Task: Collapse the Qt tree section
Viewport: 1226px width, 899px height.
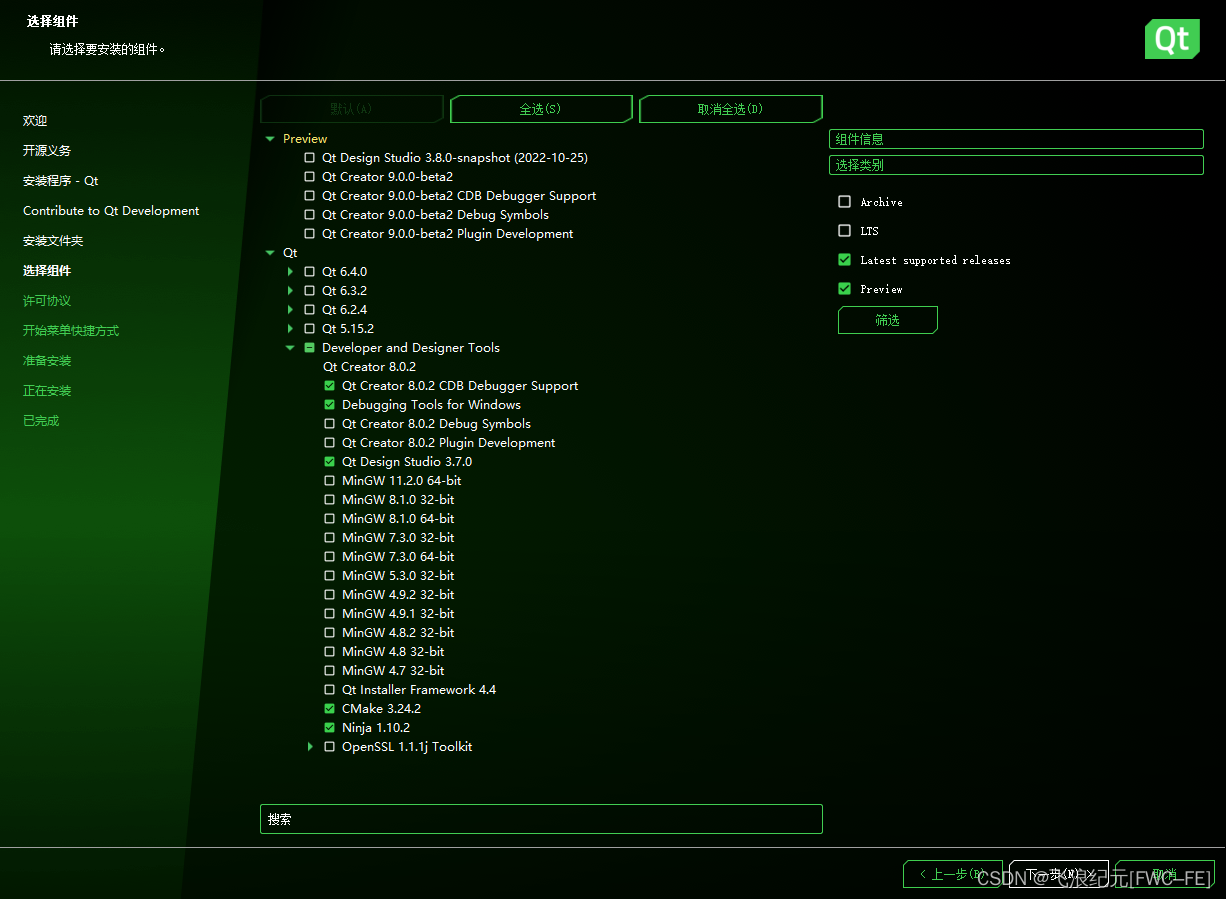Action: [x=270, y=253]
